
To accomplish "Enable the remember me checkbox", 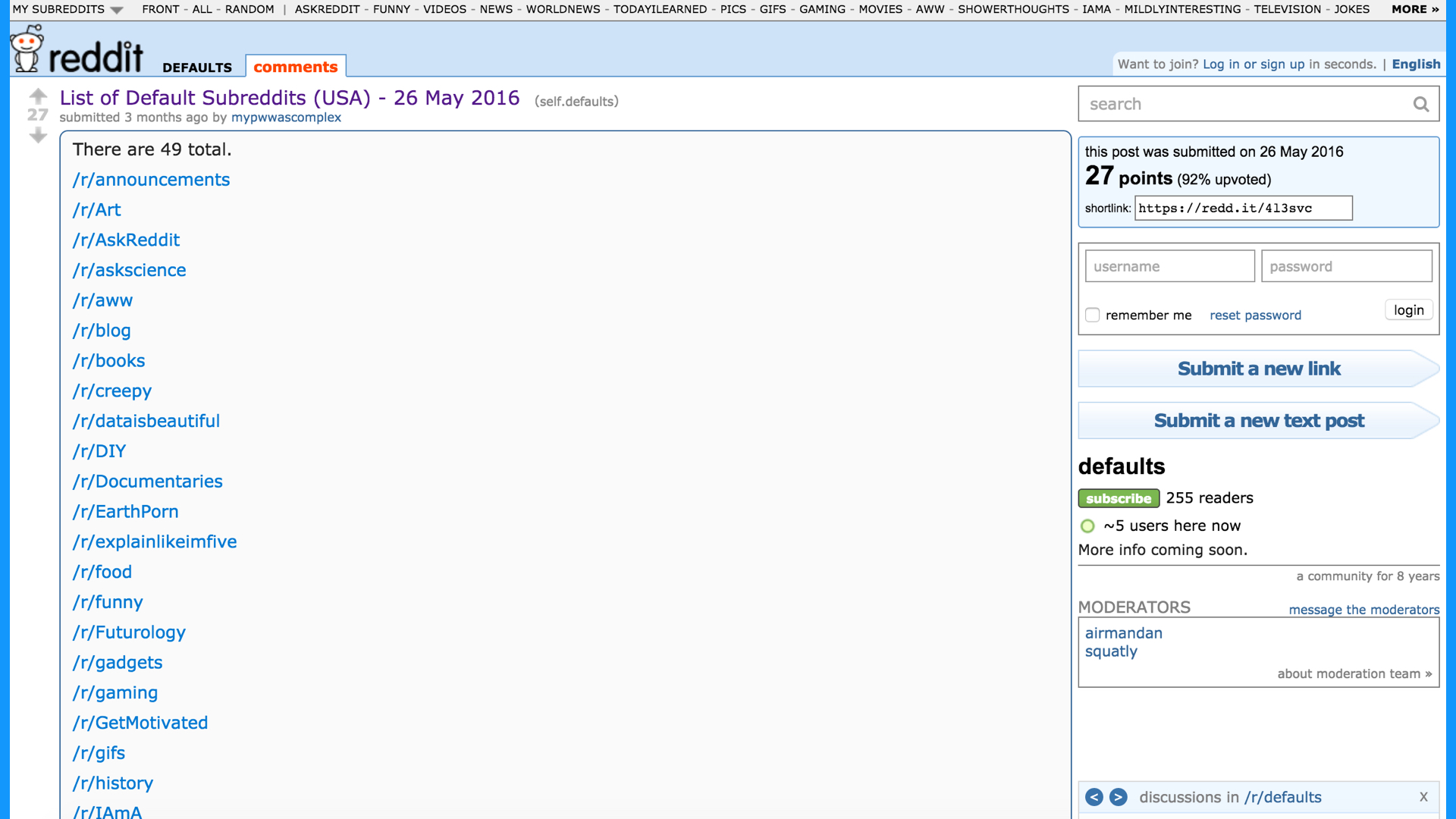I will click(x=1092, y=315).
